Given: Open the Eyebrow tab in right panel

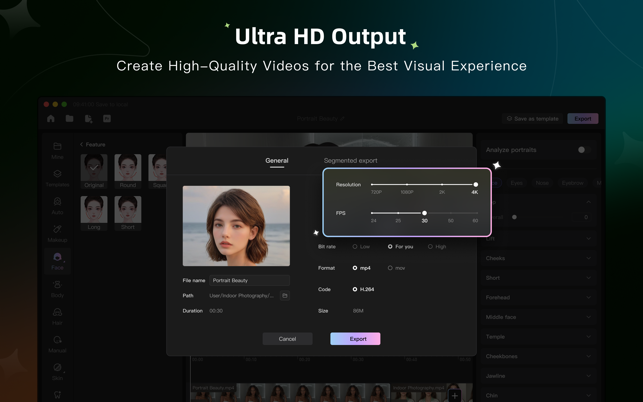Looking at the screenshot, I should tap(572, 183).
